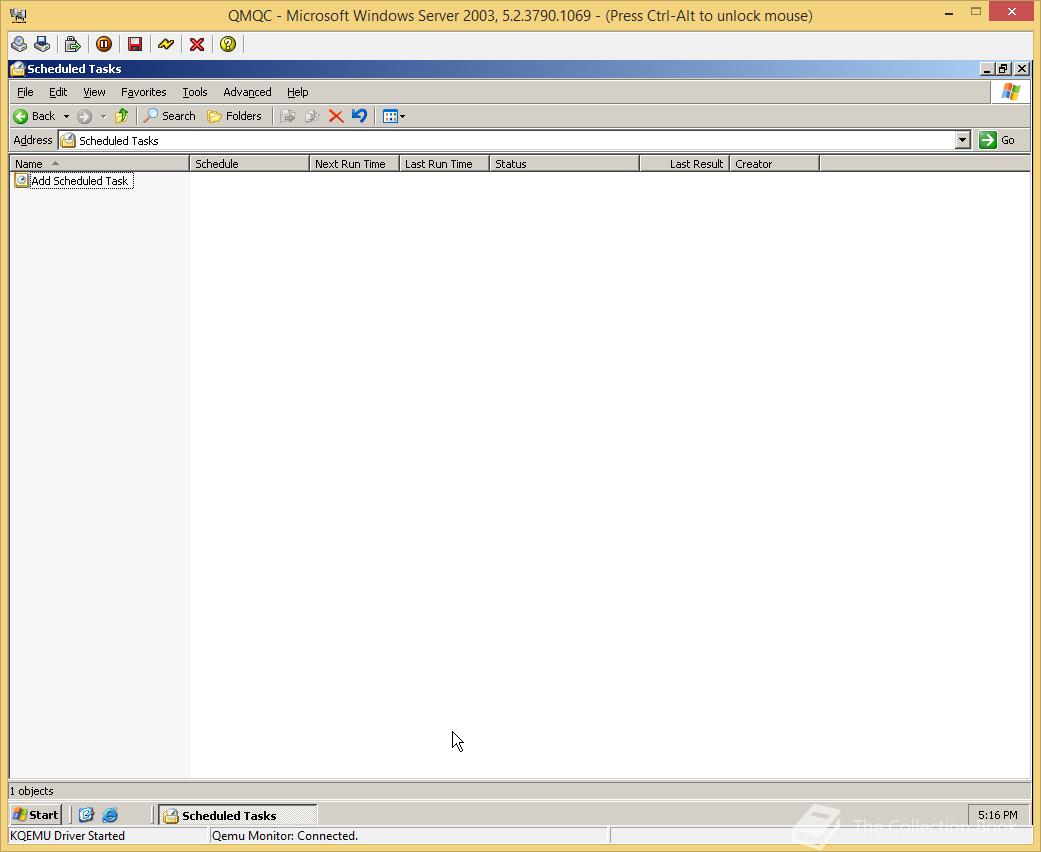
Task: Click the QMQC export icon with green arrow
Action: [72, 44]
